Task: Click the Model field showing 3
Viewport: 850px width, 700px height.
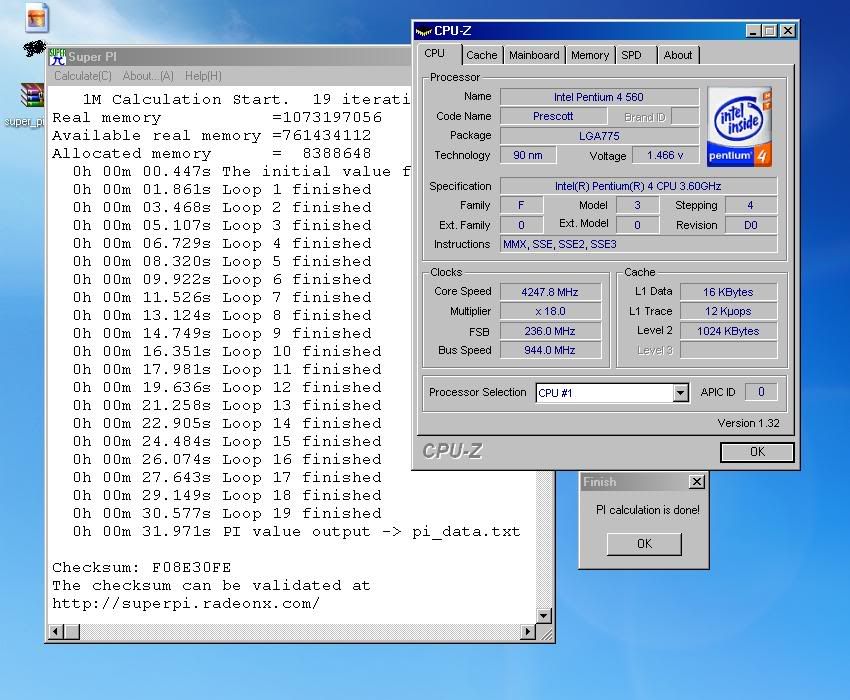Action: 638,205
